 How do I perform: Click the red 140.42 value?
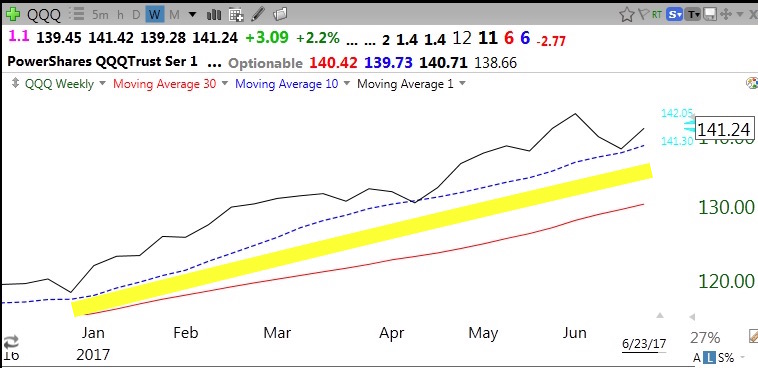tap(333, 62)
